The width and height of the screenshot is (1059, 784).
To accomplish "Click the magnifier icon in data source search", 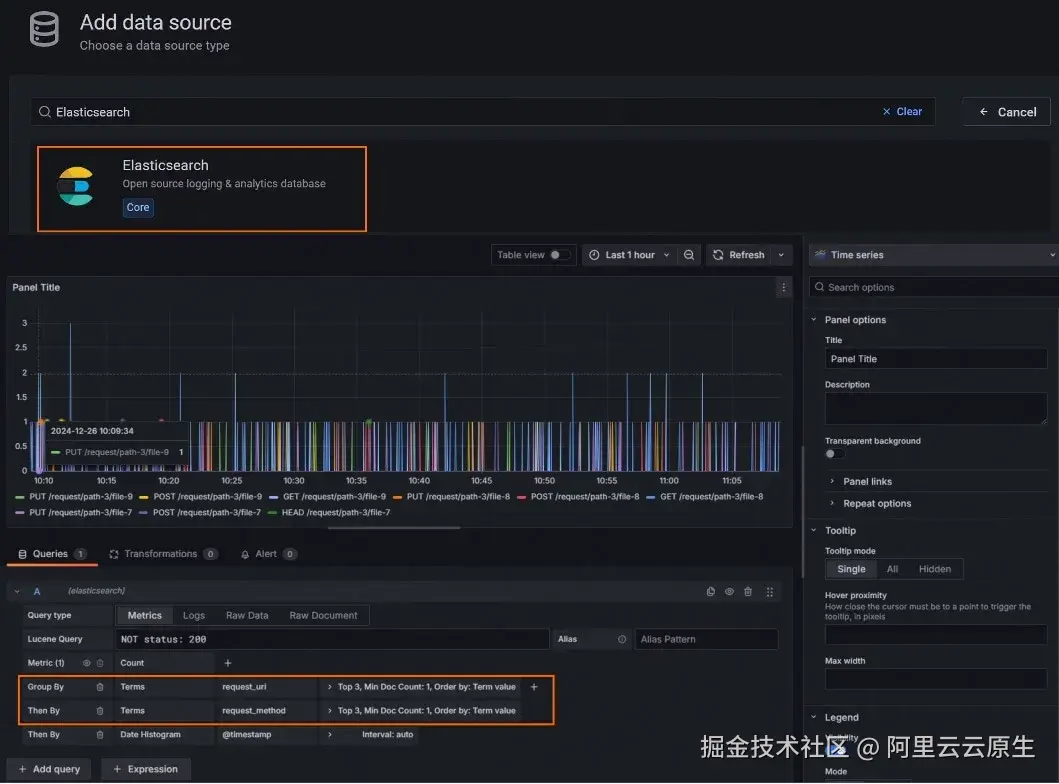I will (x=45, y=111).
